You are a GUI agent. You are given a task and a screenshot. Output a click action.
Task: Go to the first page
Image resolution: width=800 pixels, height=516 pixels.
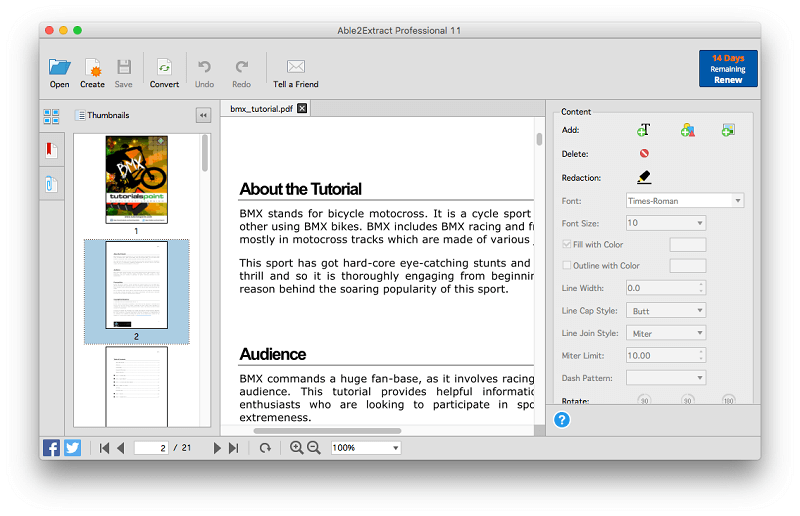(105, 448)
